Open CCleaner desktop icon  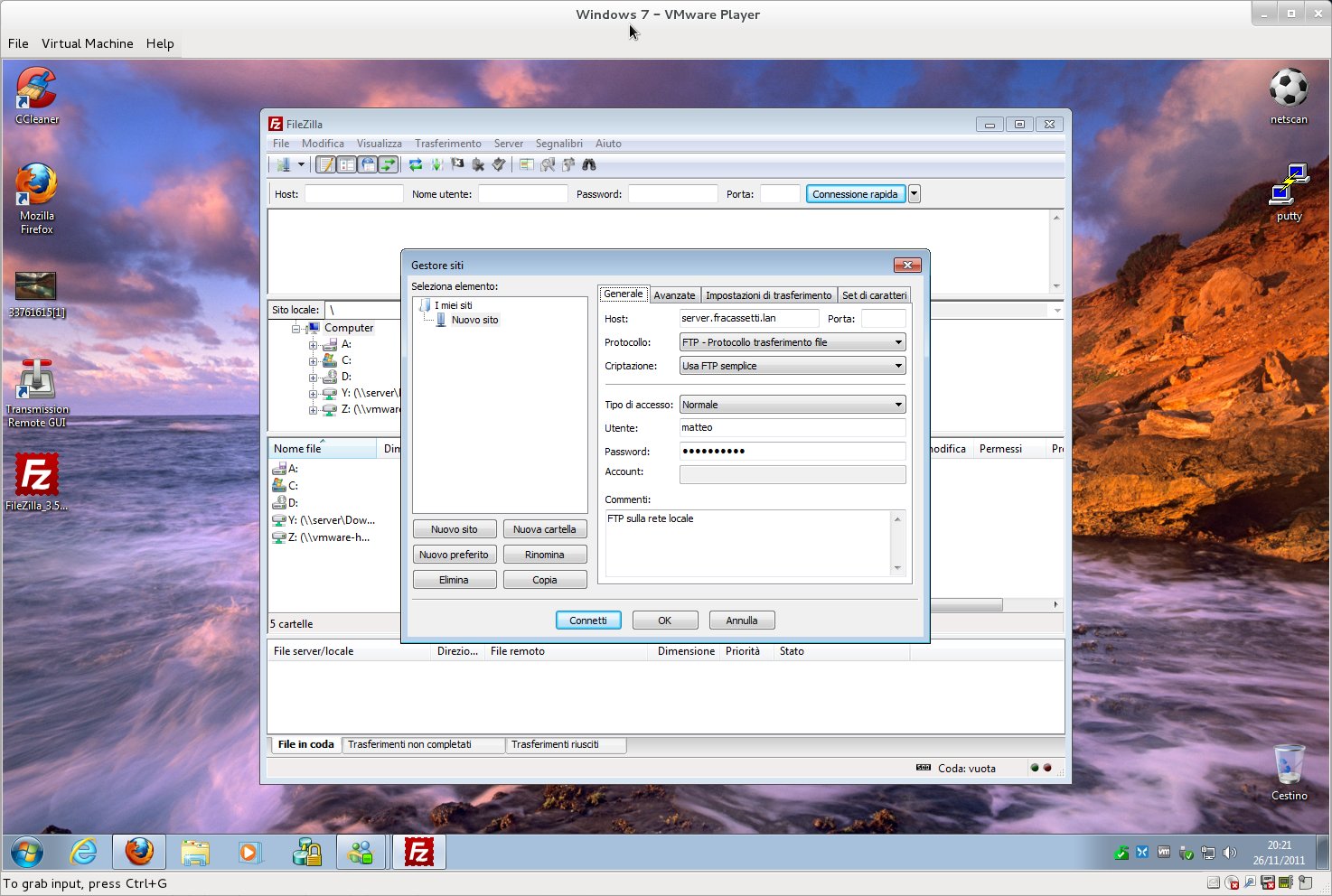37,95
